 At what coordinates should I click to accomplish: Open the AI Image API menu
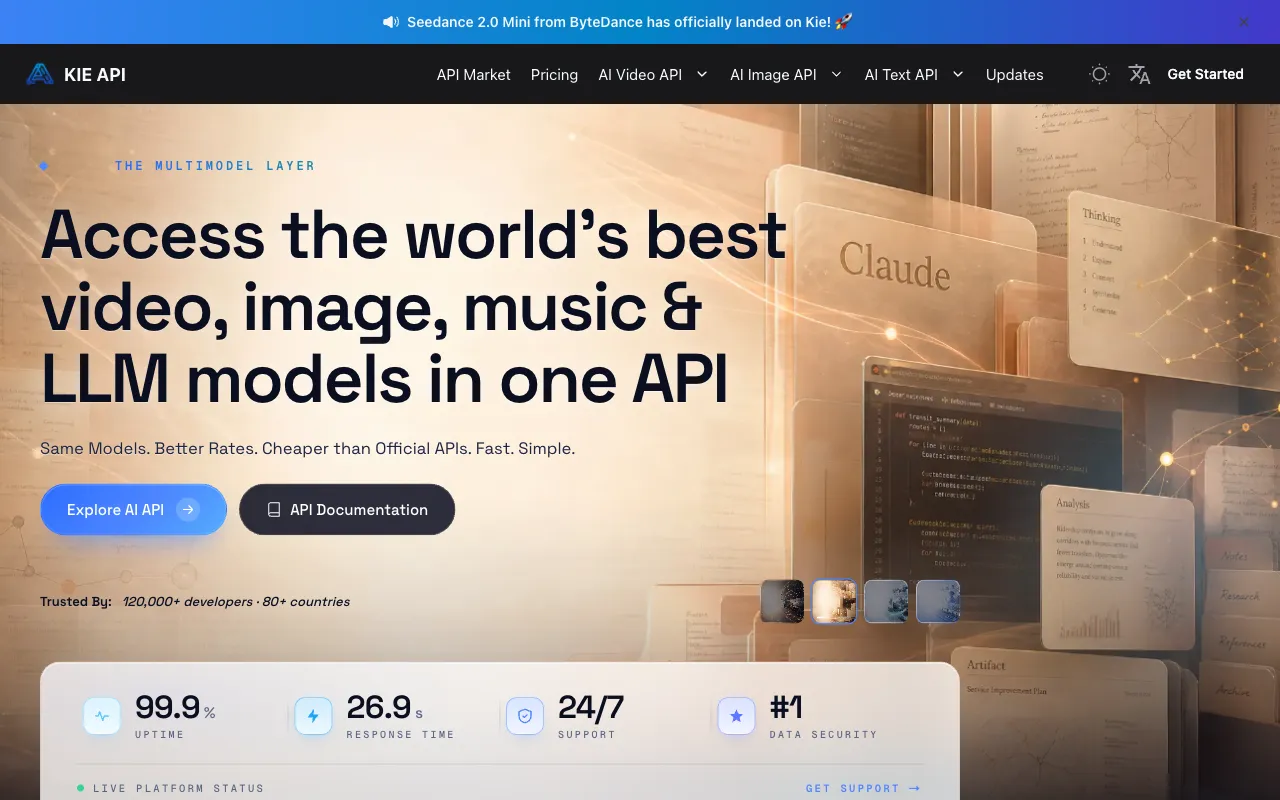[773, 75]
